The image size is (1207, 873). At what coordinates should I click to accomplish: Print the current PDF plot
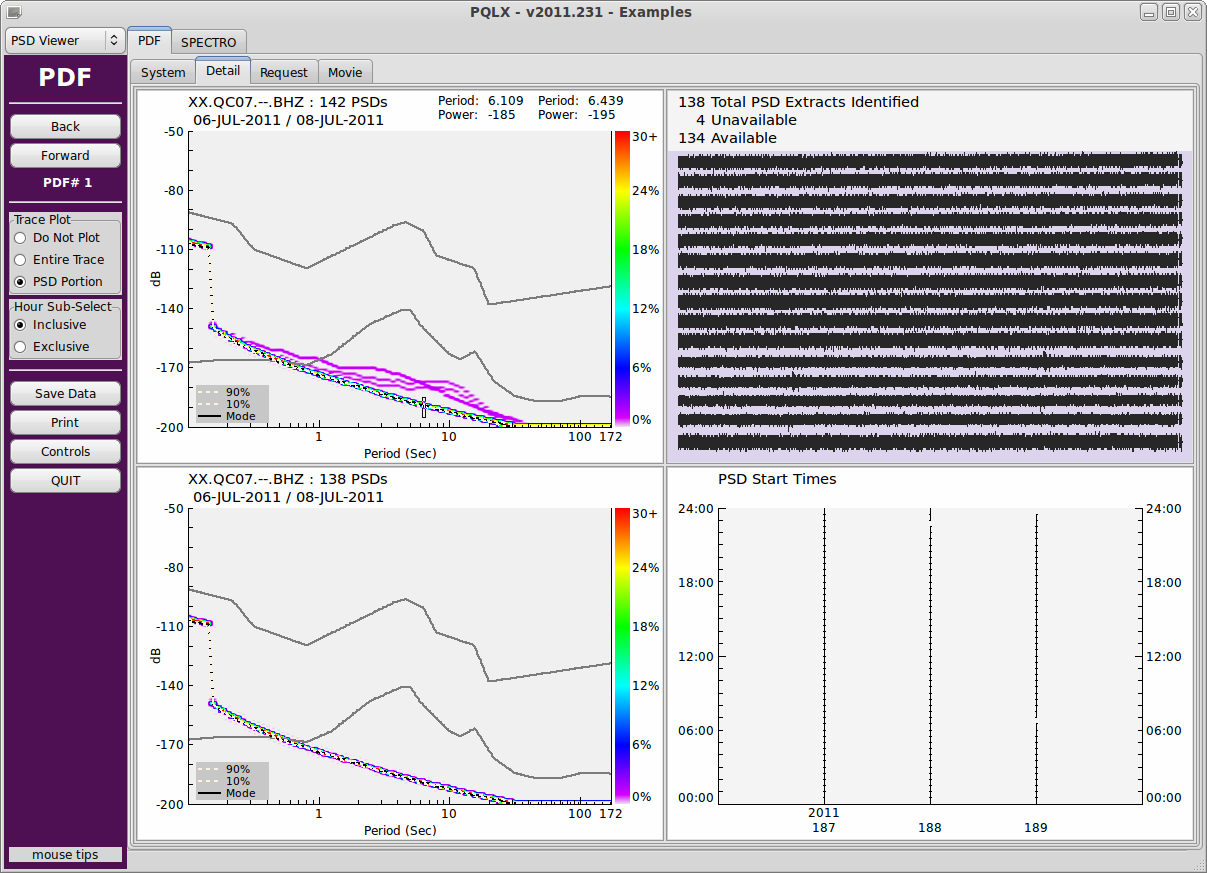[x=65, y=423]
